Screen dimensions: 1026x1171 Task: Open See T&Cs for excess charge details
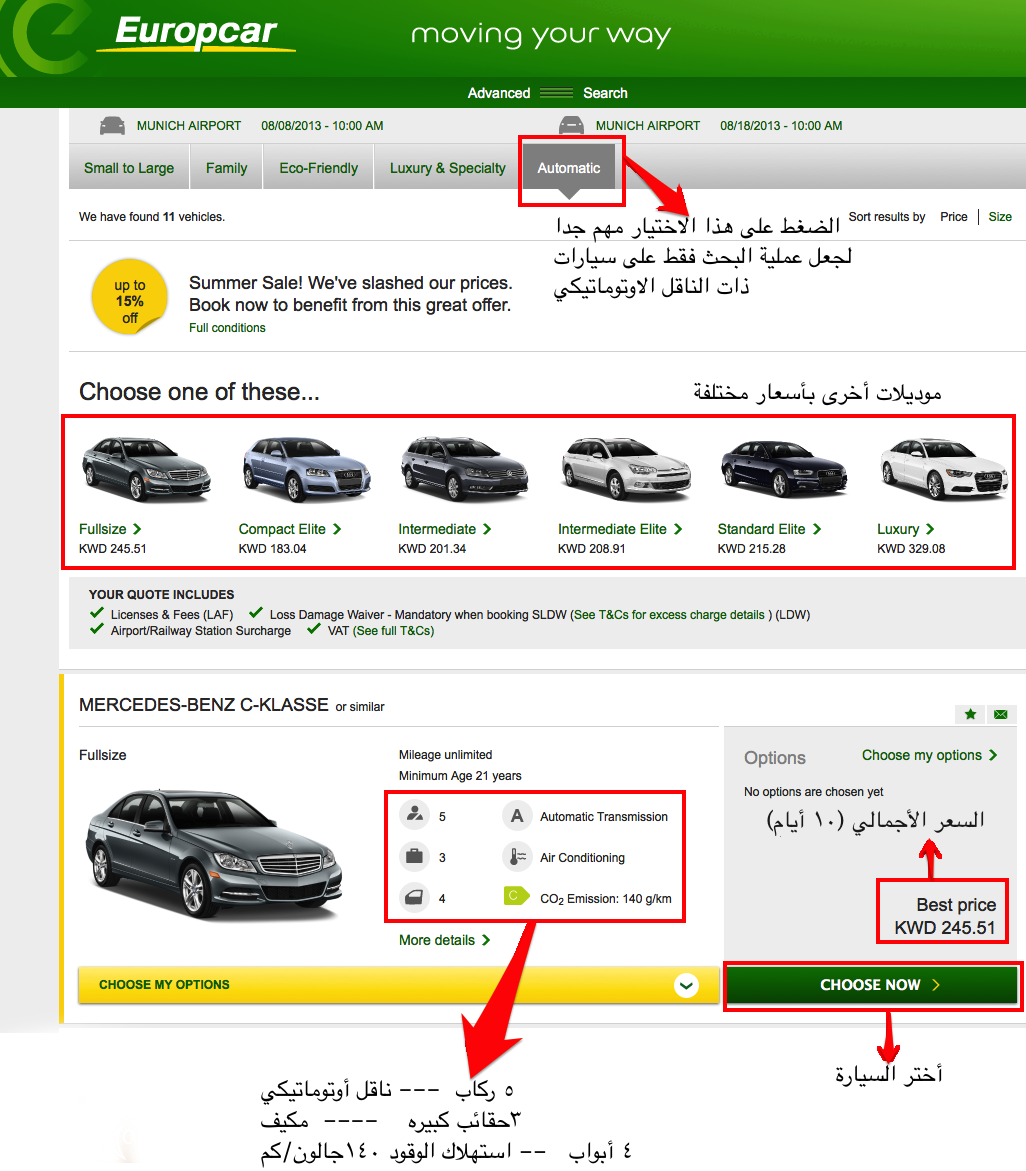pyautogui.click(x=669, y=615)
